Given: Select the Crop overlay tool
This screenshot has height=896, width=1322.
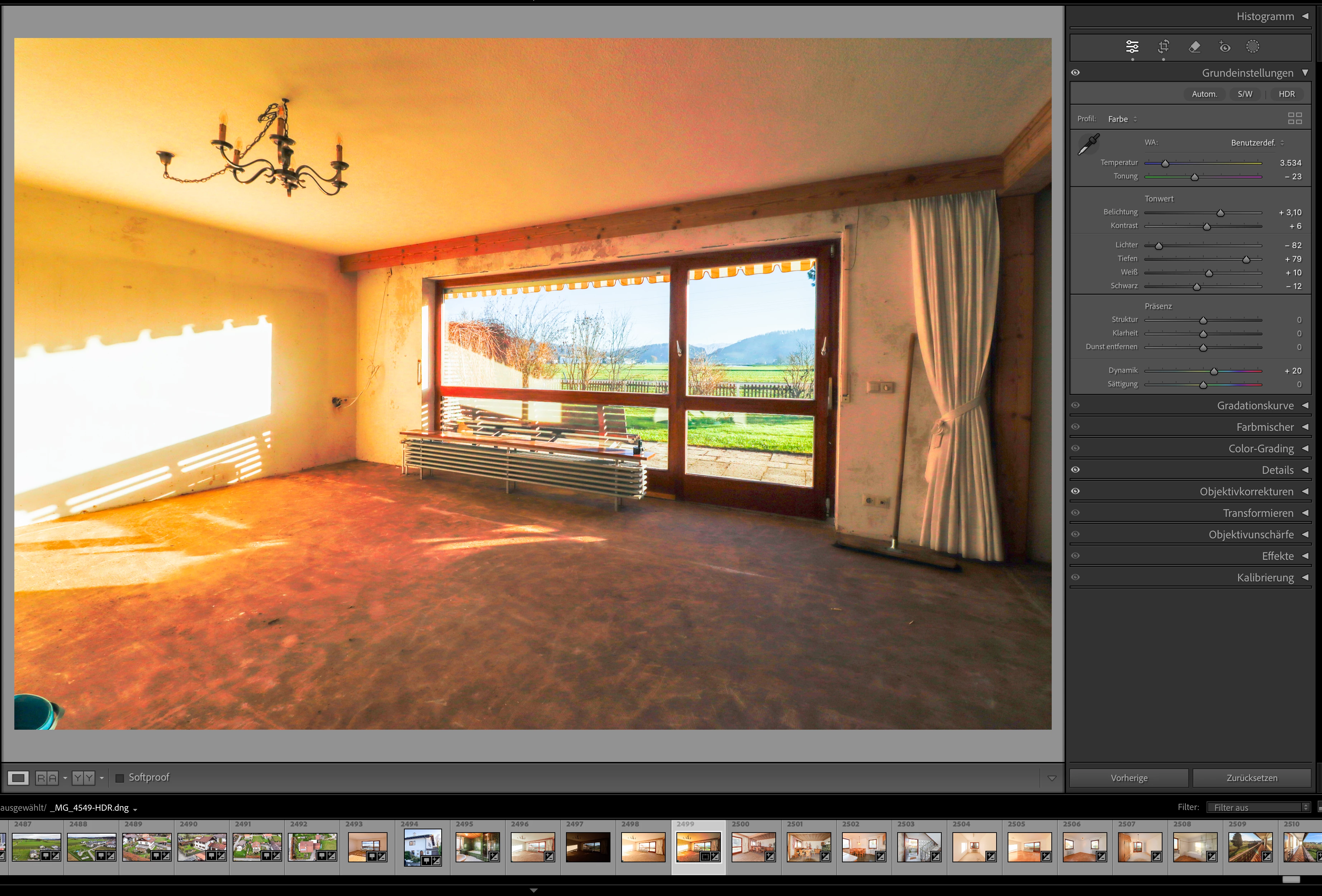Looking at the screenshot, I should 1163,47.
